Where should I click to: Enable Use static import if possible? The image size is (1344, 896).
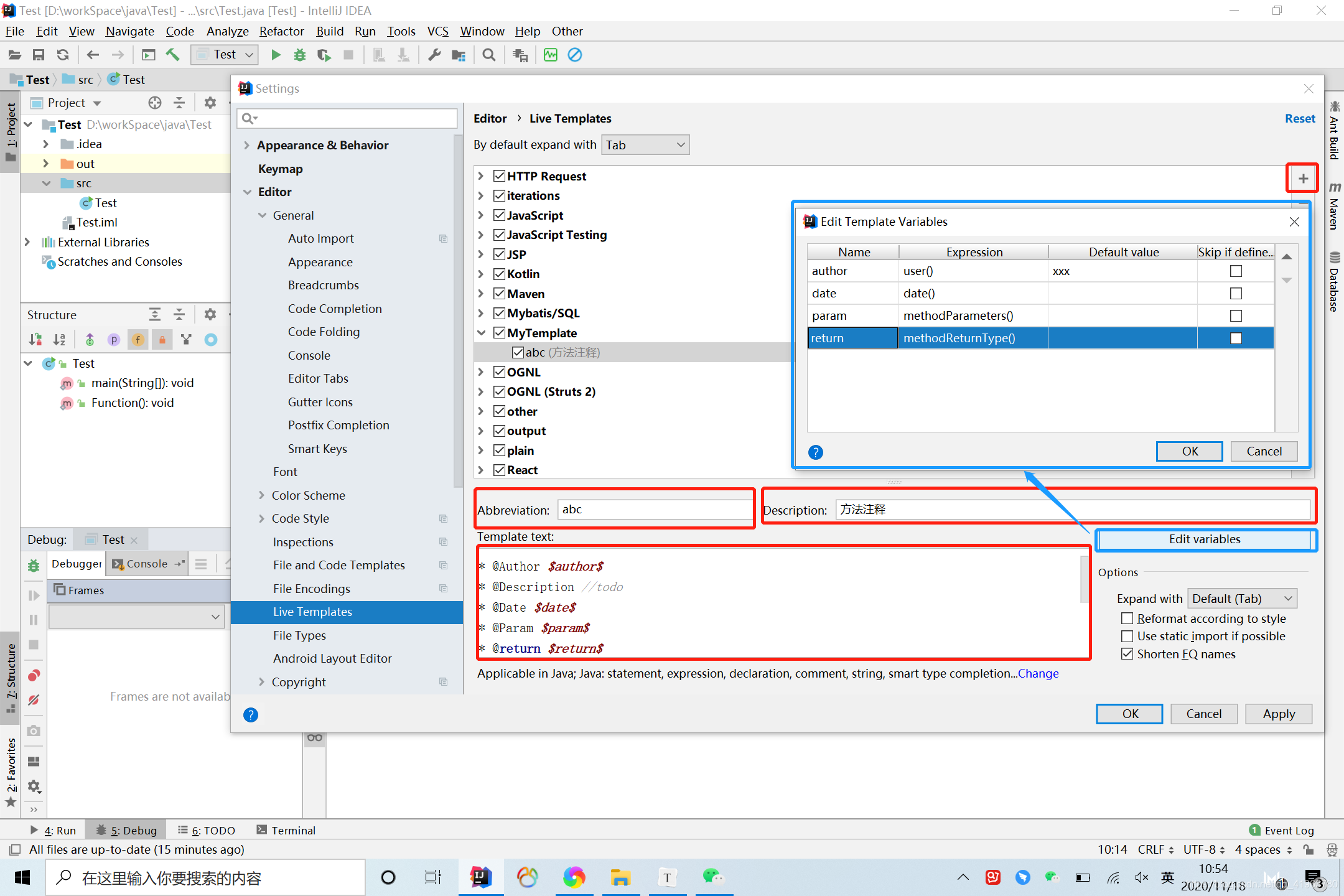(x=1127, y=636)
